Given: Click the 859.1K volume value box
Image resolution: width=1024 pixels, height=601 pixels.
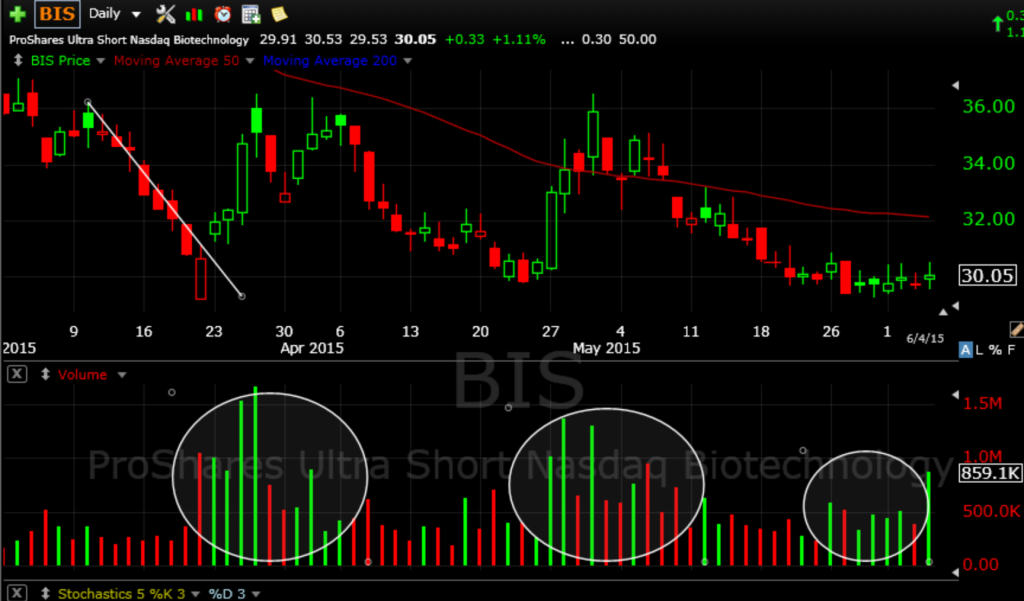Looking at the screenshot, I should (989, 473).
